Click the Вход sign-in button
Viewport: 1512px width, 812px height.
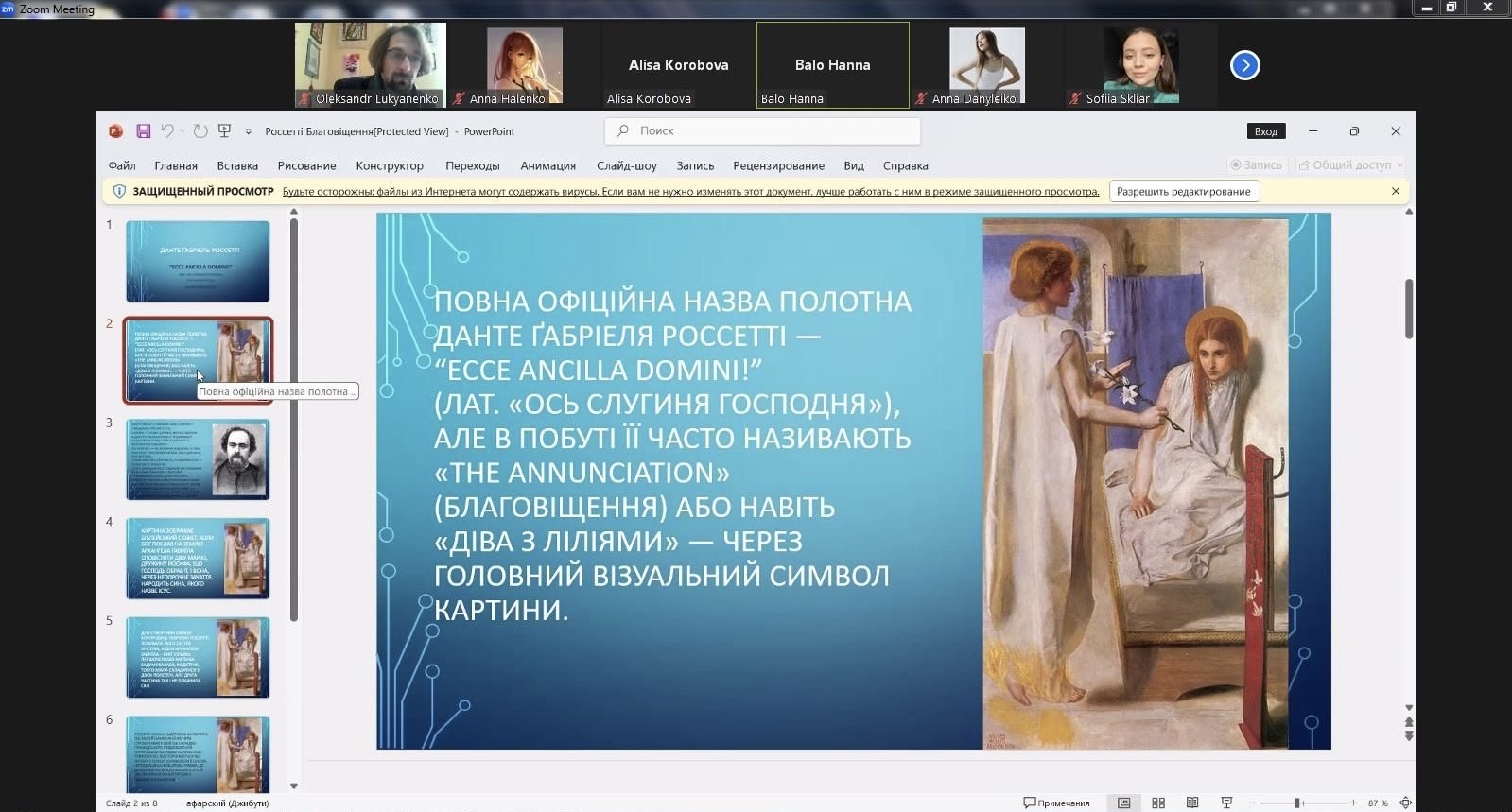coord(1265,131)
